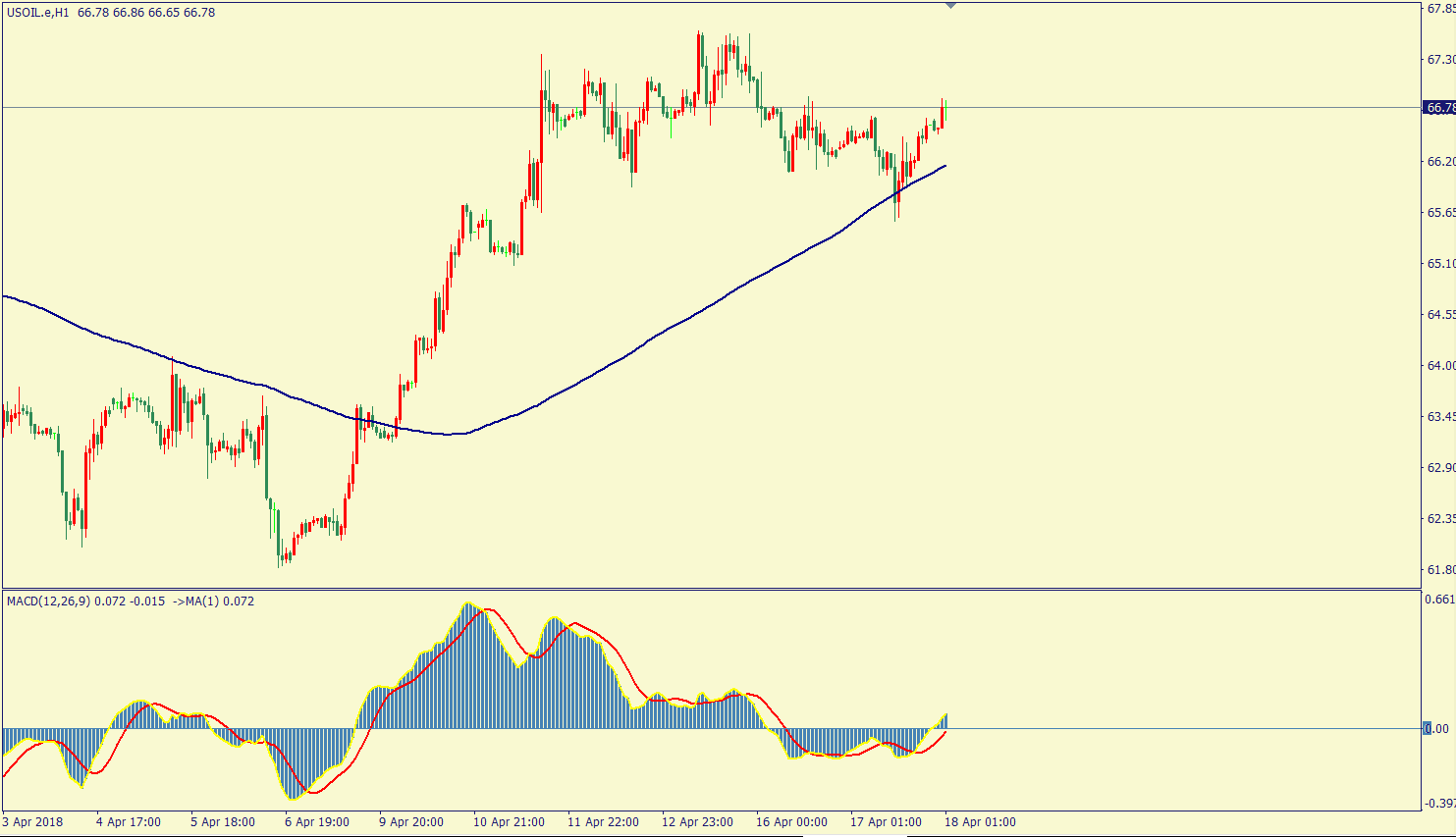Click the 12 Apr 23:00 time label
Image resolution: width=1456 pixels, height=837 pixels.
697,822
